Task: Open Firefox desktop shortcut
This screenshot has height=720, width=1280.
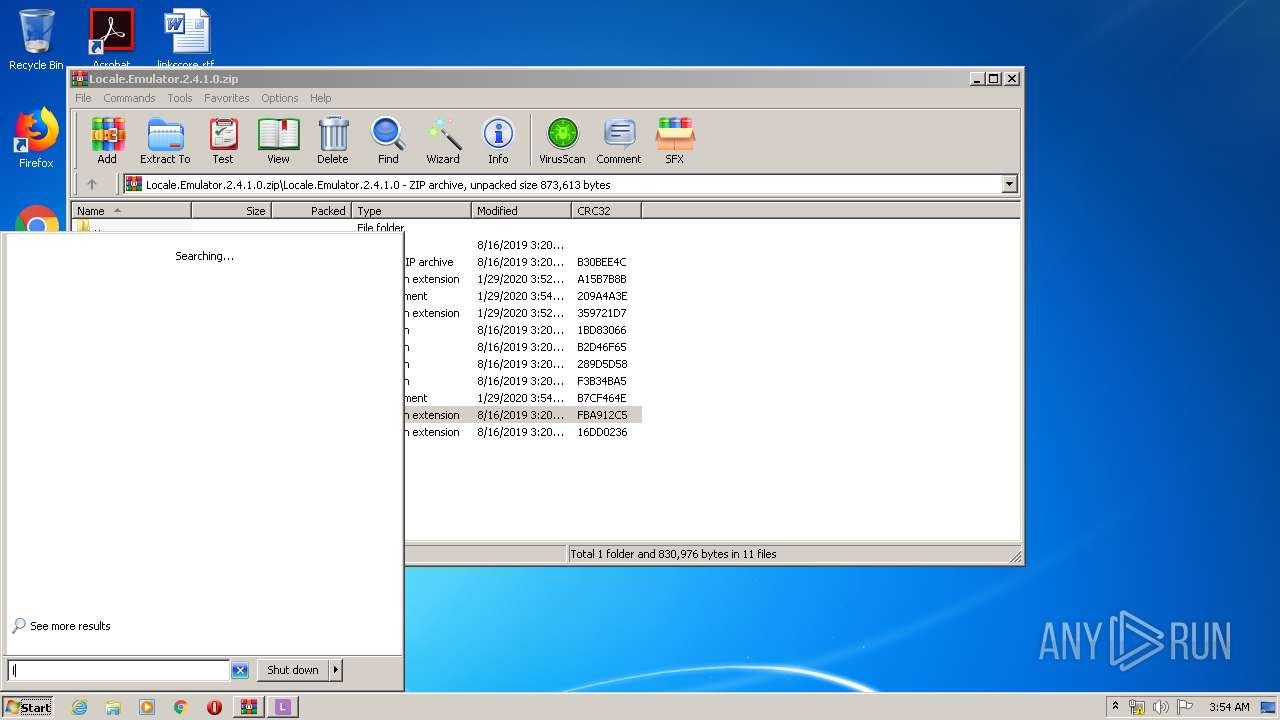Action: (x=36, y=138)
